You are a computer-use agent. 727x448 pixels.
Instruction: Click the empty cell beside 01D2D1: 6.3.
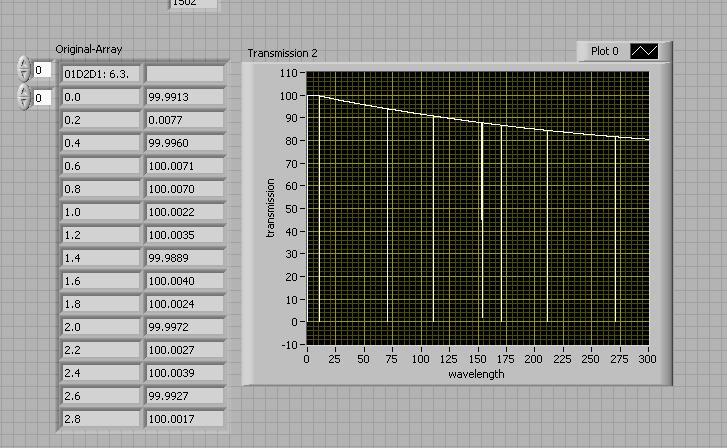pos(185,74)
